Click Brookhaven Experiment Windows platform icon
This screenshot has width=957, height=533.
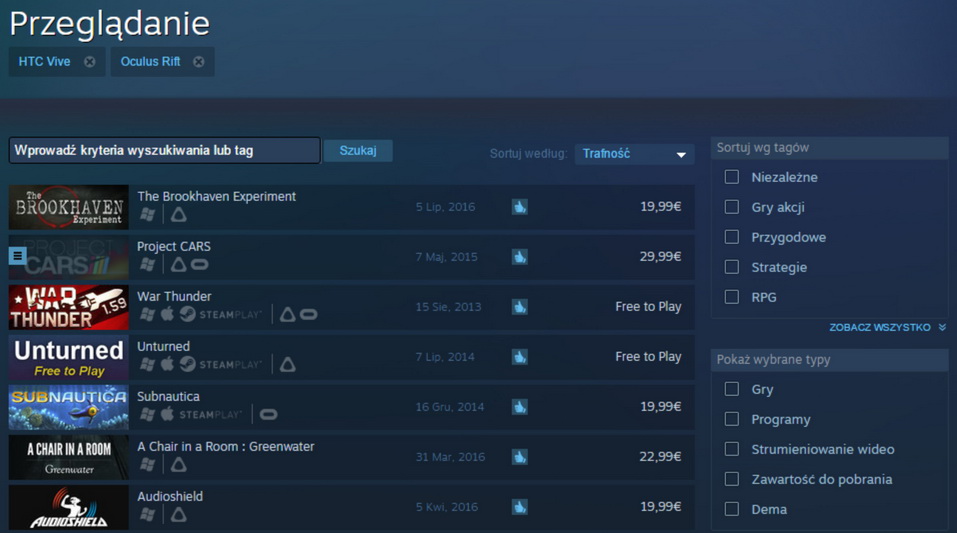tap(148, 215)
